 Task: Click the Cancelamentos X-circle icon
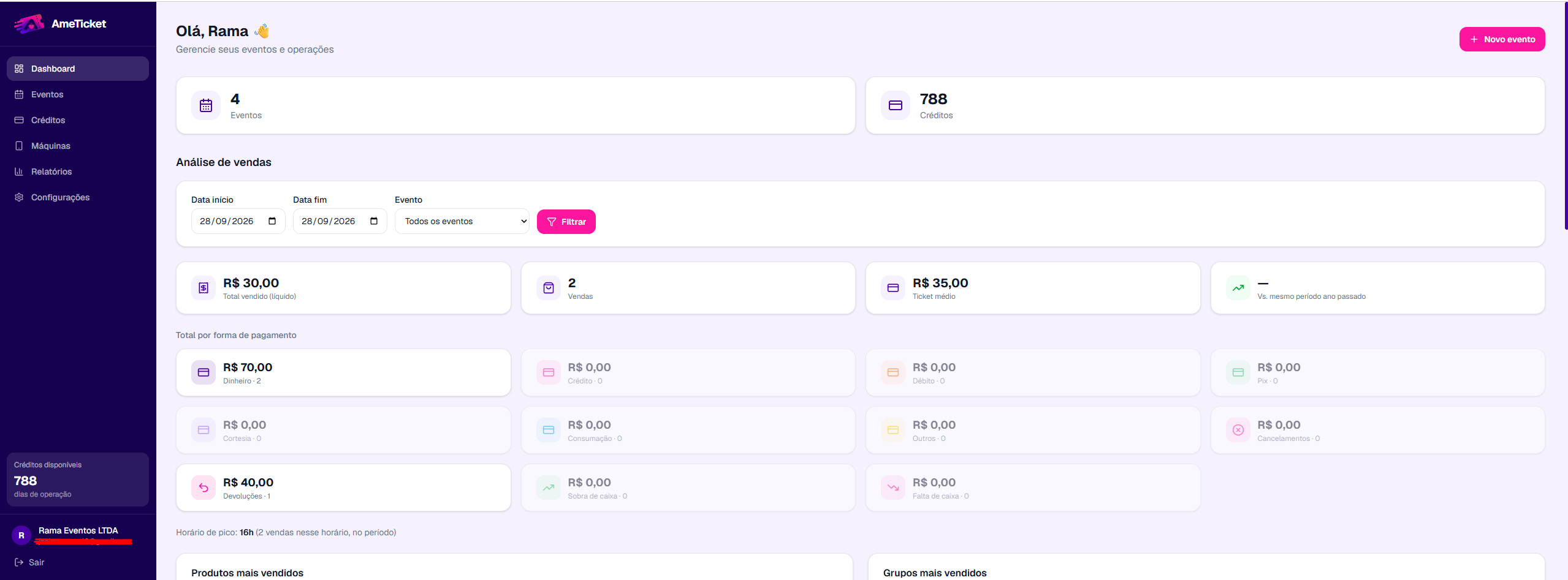[x=1238, y=430]
